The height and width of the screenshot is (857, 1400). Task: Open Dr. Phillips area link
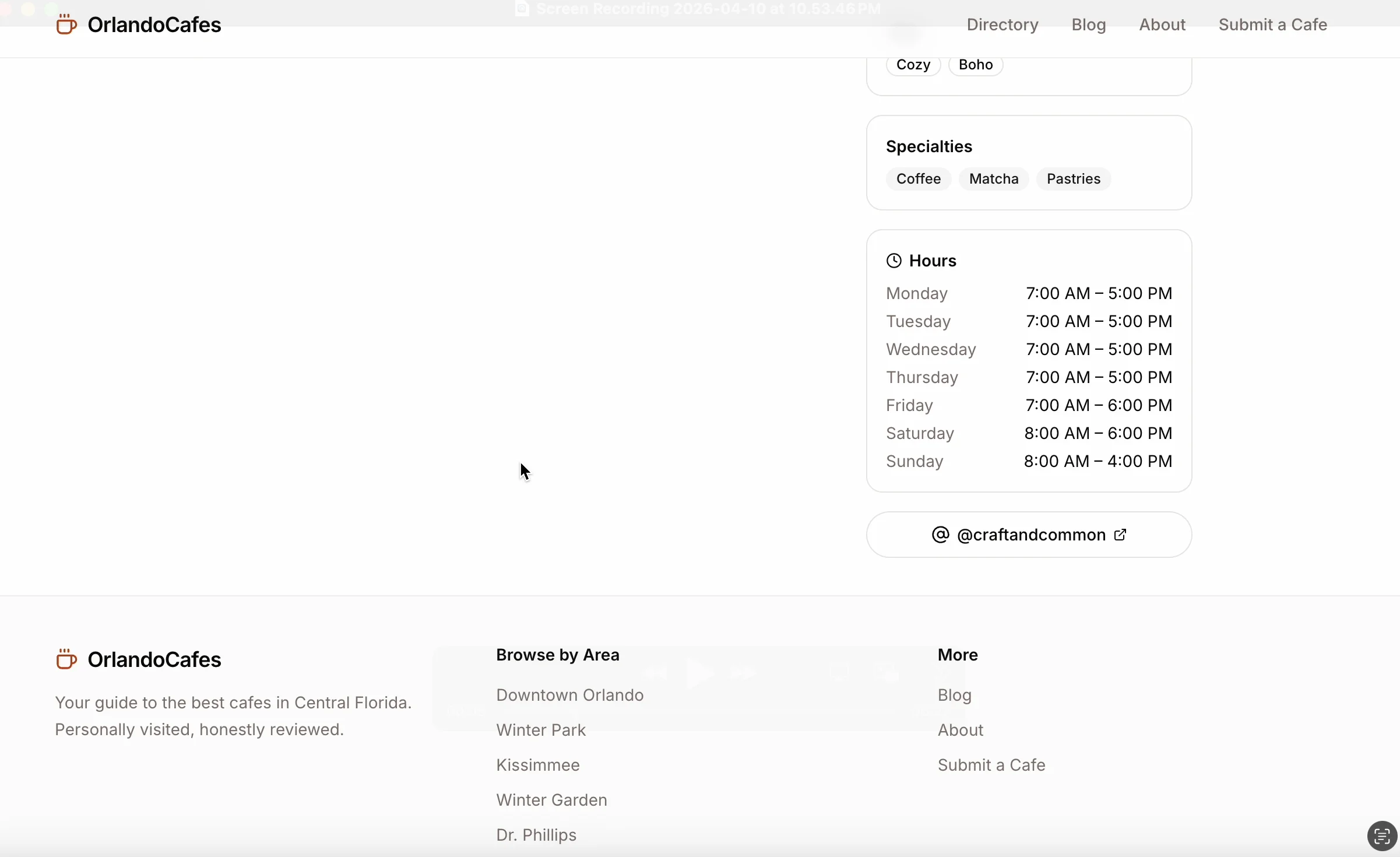click(536, 835)
